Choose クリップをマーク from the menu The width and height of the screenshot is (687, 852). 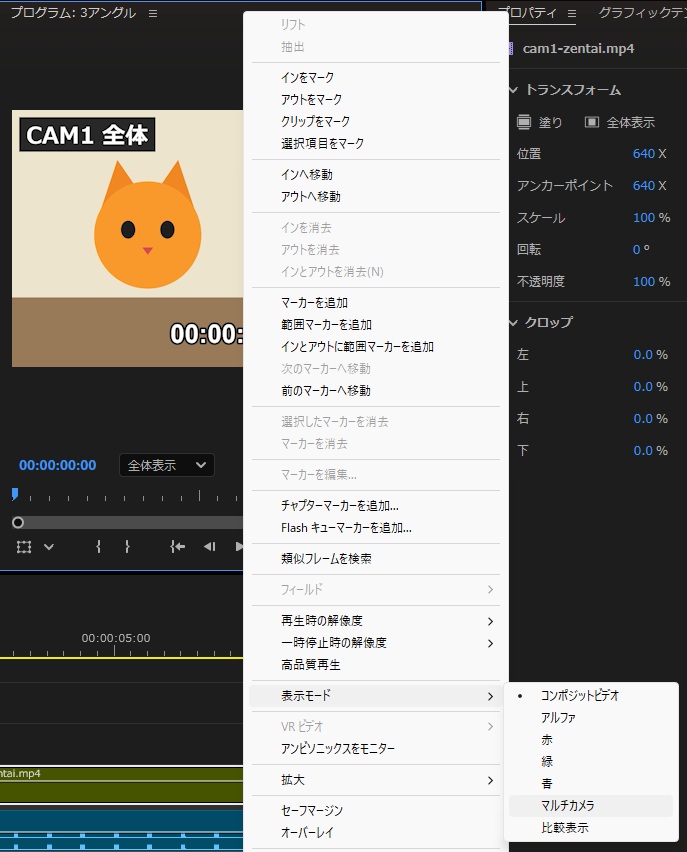pos(376,122)
